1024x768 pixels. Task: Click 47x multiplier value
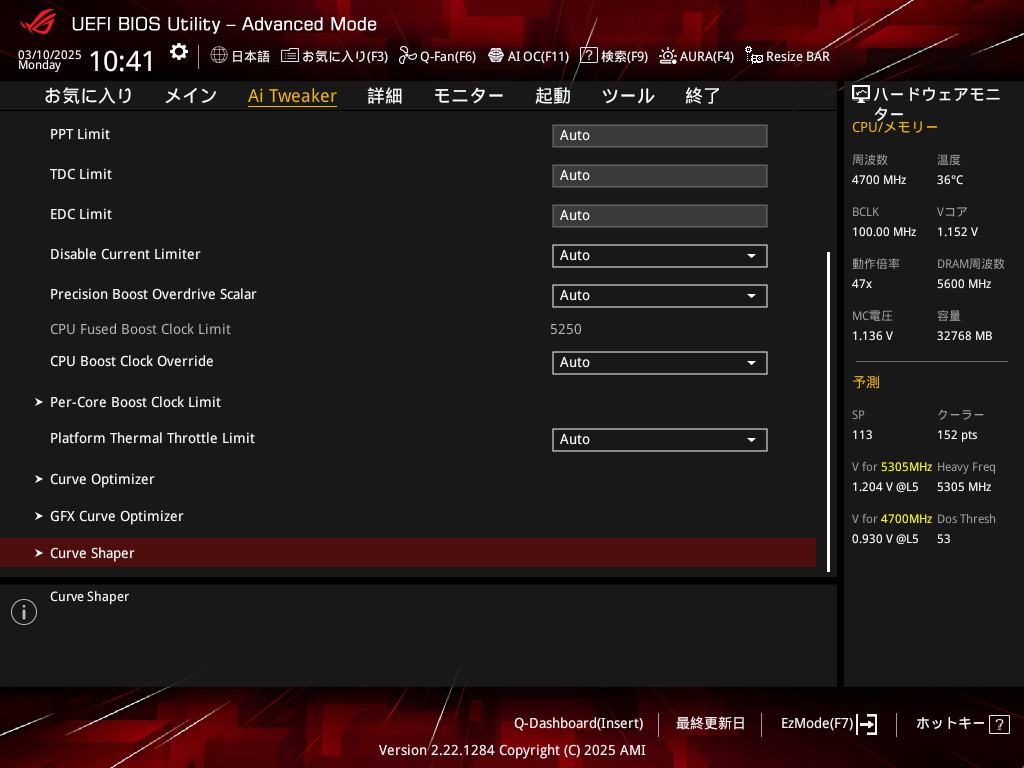862,284
